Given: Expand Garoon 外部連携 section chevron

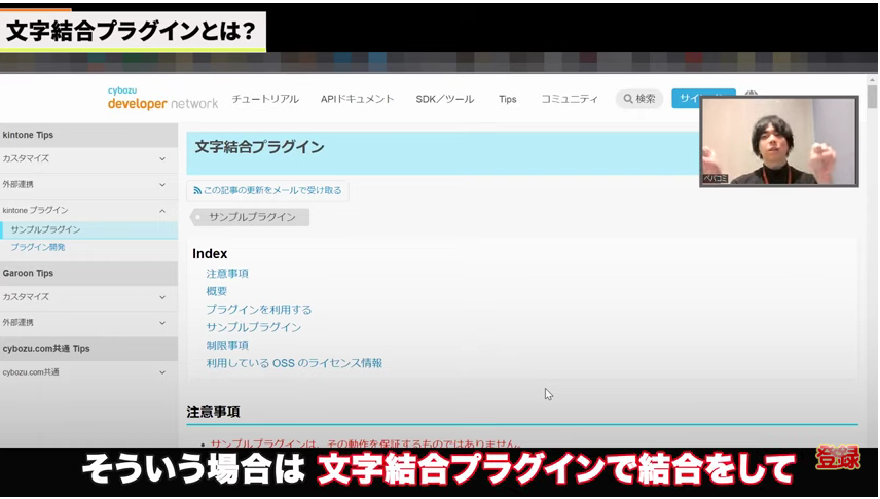Looking at the screenshot, I should 162,323.
